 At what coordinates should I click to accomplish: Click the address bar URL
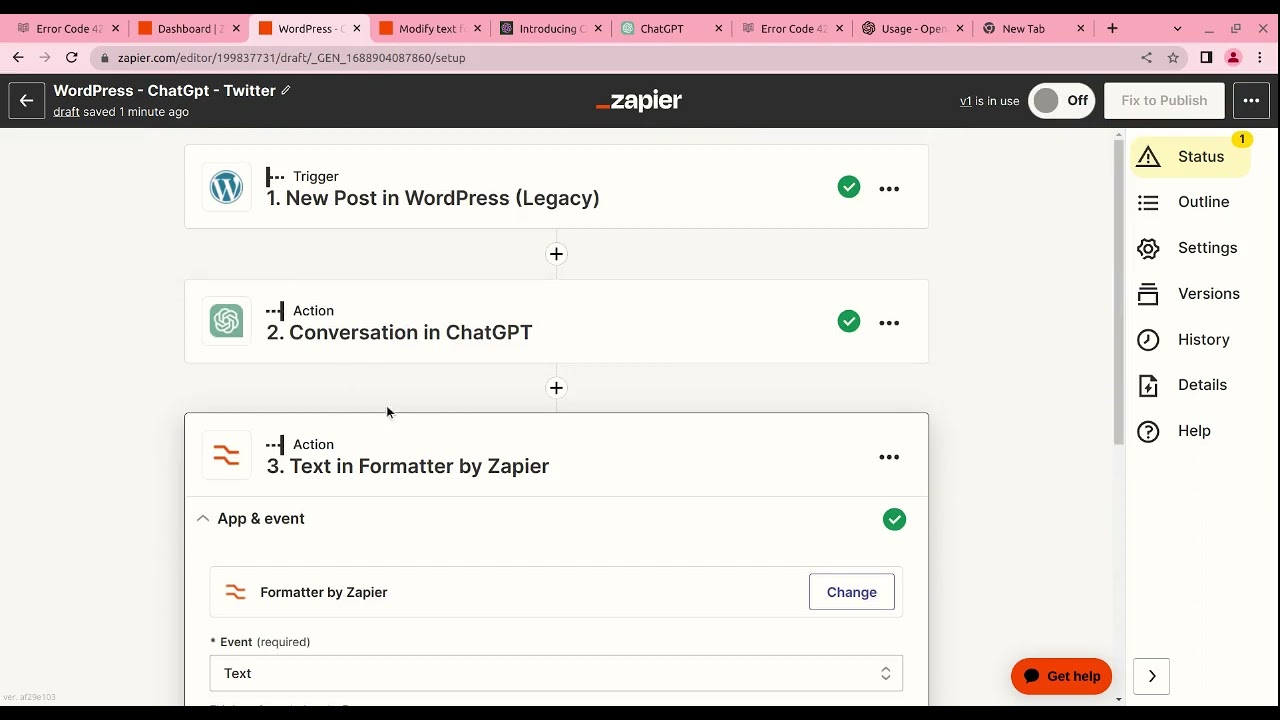point(291,58)
